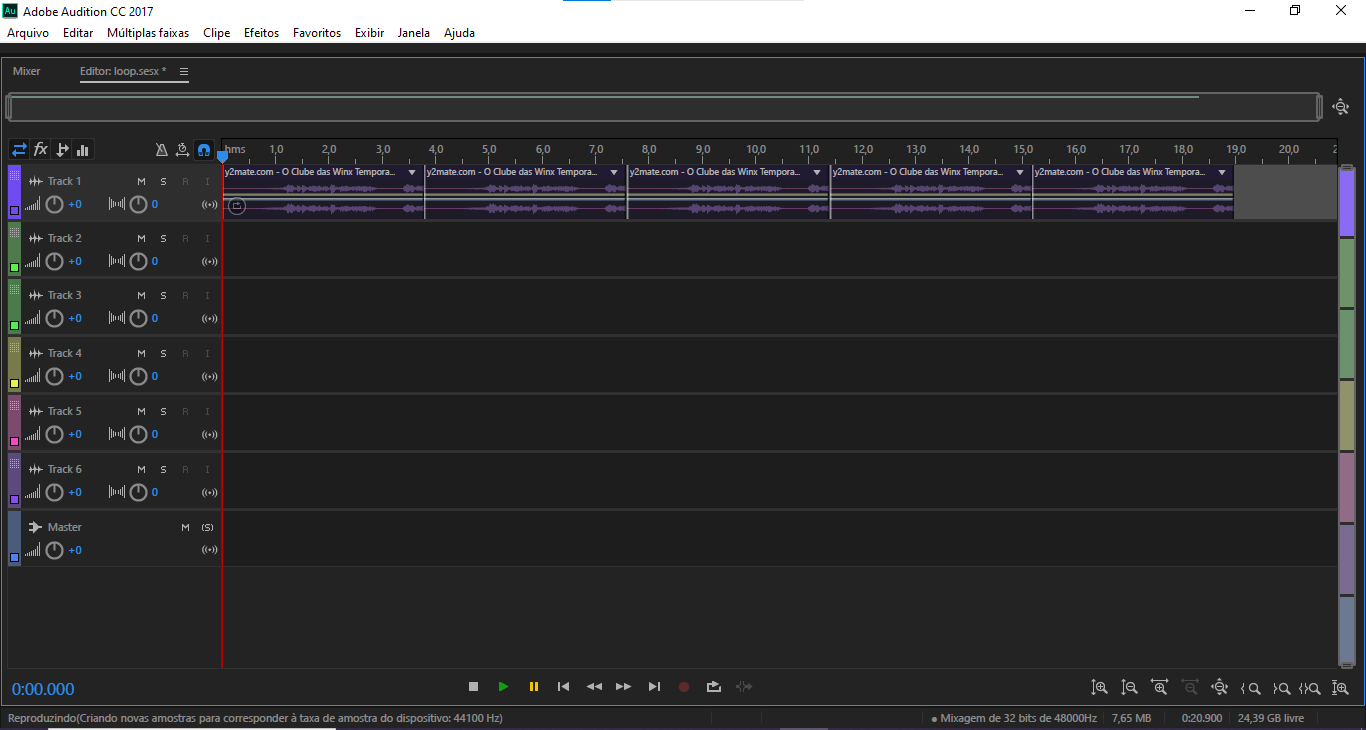
Task: Toggle Track 1 input monitoring
Action: [208, 182]
